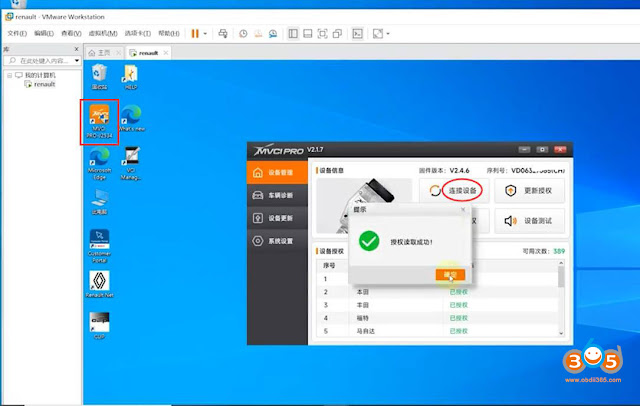Viewport: 640px width, 406px height.
Task: Send Ctrl+Alt+Del via VMware toolbar icon
Action: (x=223, y=33)
